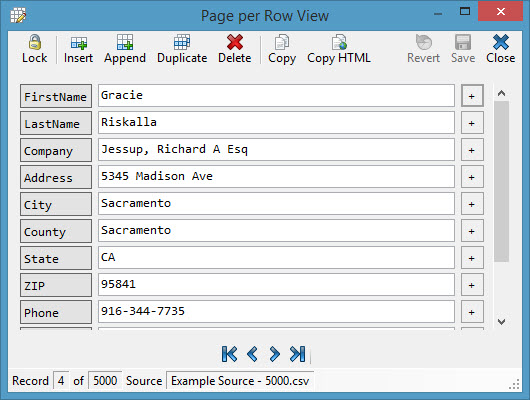
Task: Insert a new row with Insert icon
Action: [x=78, y=49]
